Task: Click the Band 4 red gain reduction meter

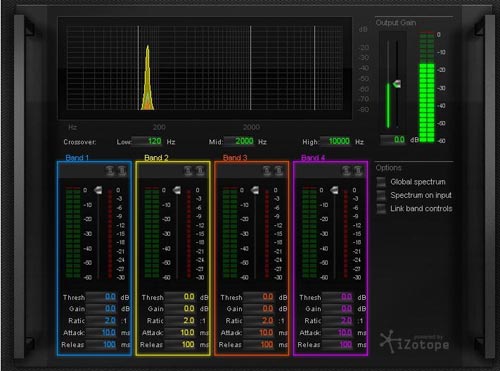Action: 346,234
